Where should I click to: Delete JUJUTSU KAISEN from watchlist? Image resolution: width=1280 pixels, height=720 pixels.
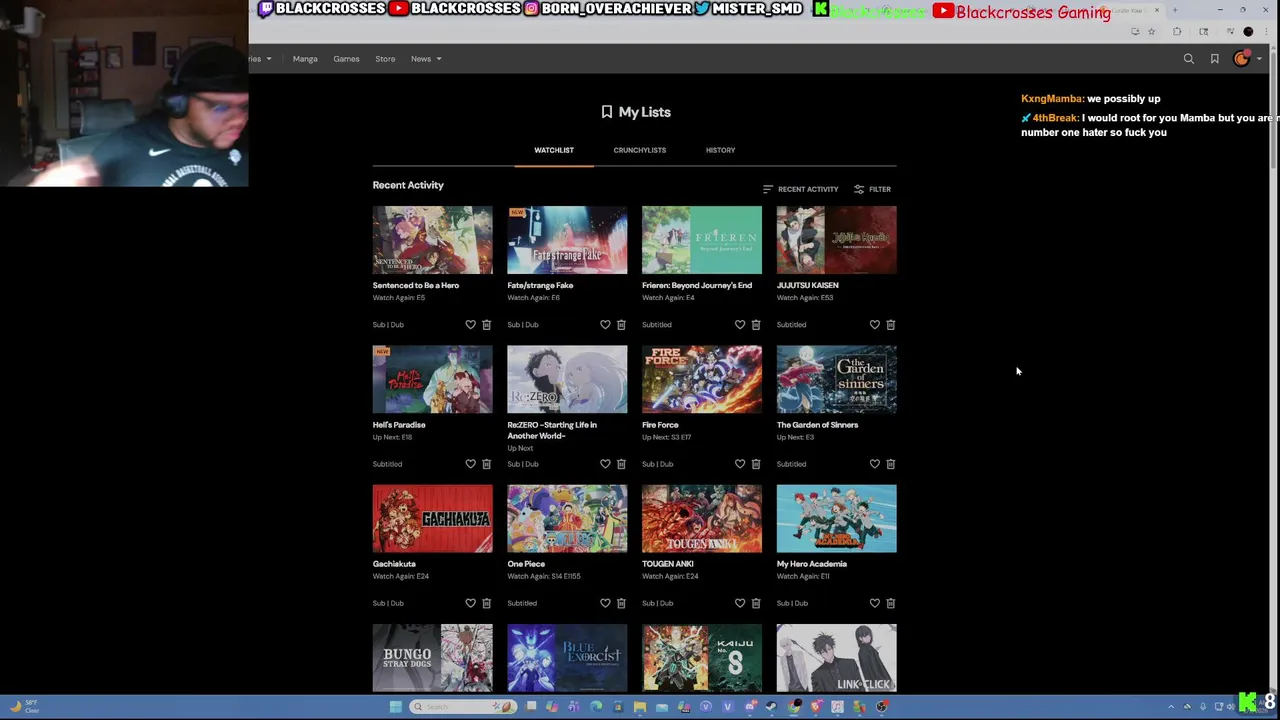[x=891, y=325]
